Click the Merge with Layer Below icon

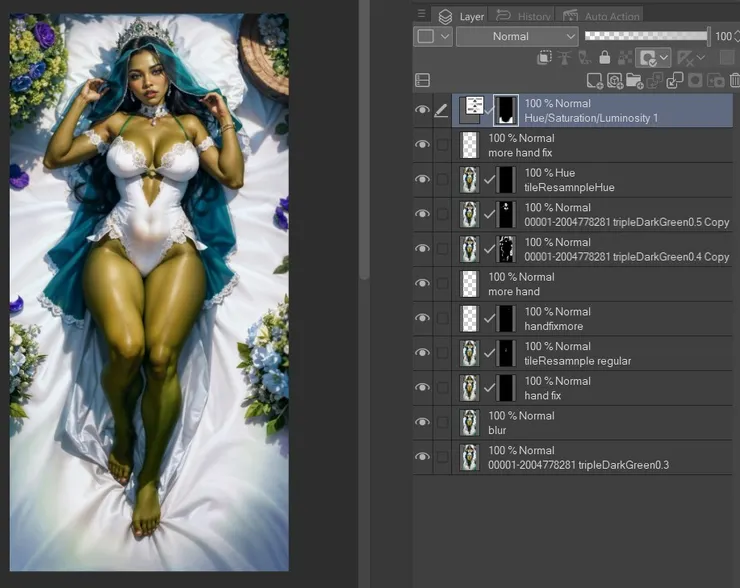click(675, 80)
